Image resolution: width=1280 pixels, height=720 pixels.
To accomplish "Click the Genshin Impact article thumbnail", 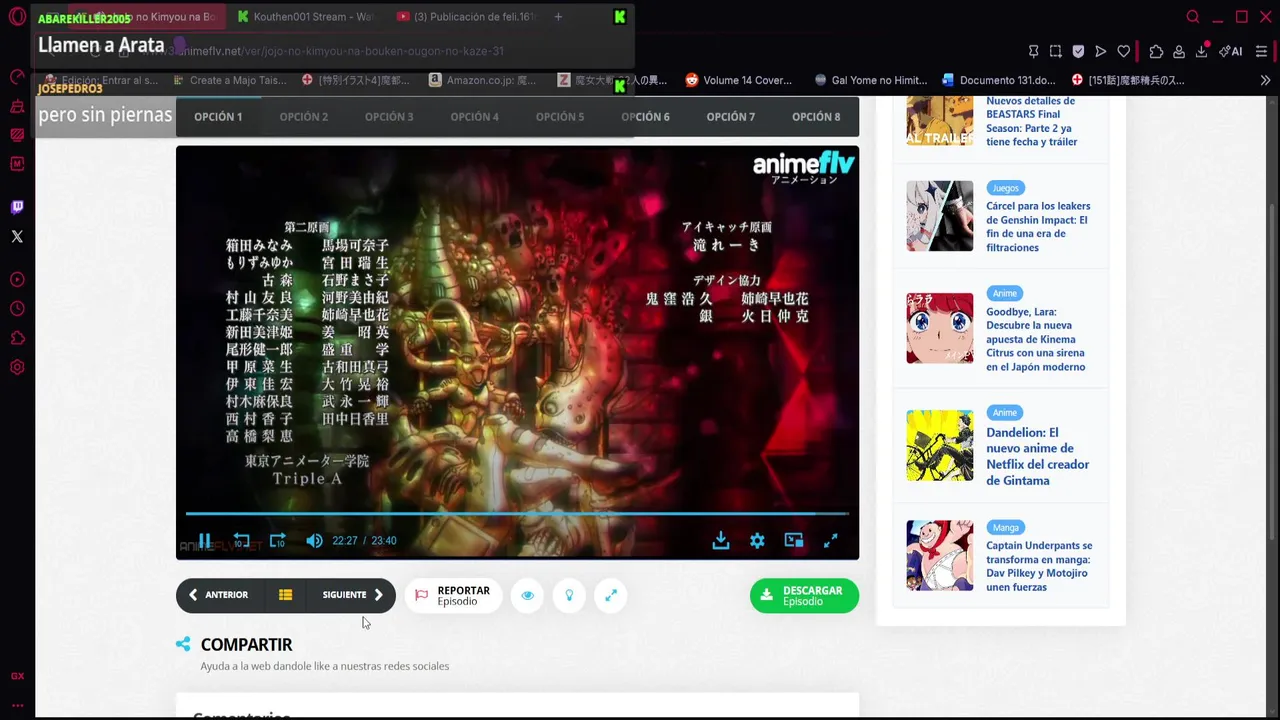I will pos(939,216).
